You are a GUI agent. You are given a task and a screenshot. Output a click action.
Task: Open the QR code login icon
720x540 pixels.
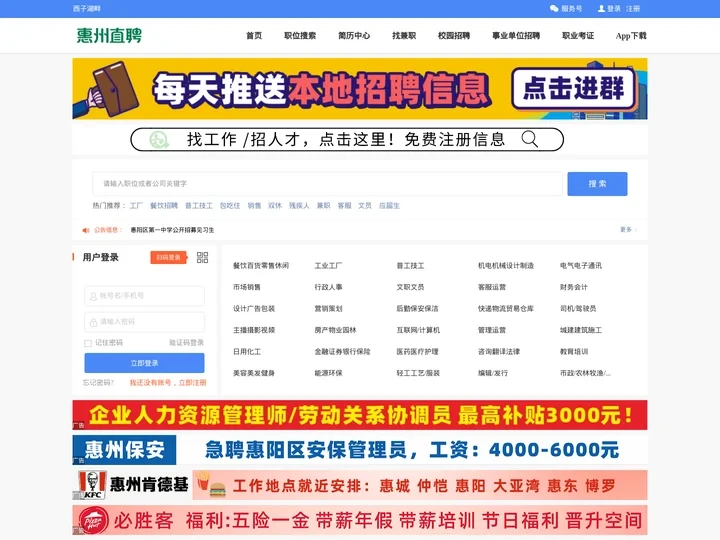tap(202, 257)
